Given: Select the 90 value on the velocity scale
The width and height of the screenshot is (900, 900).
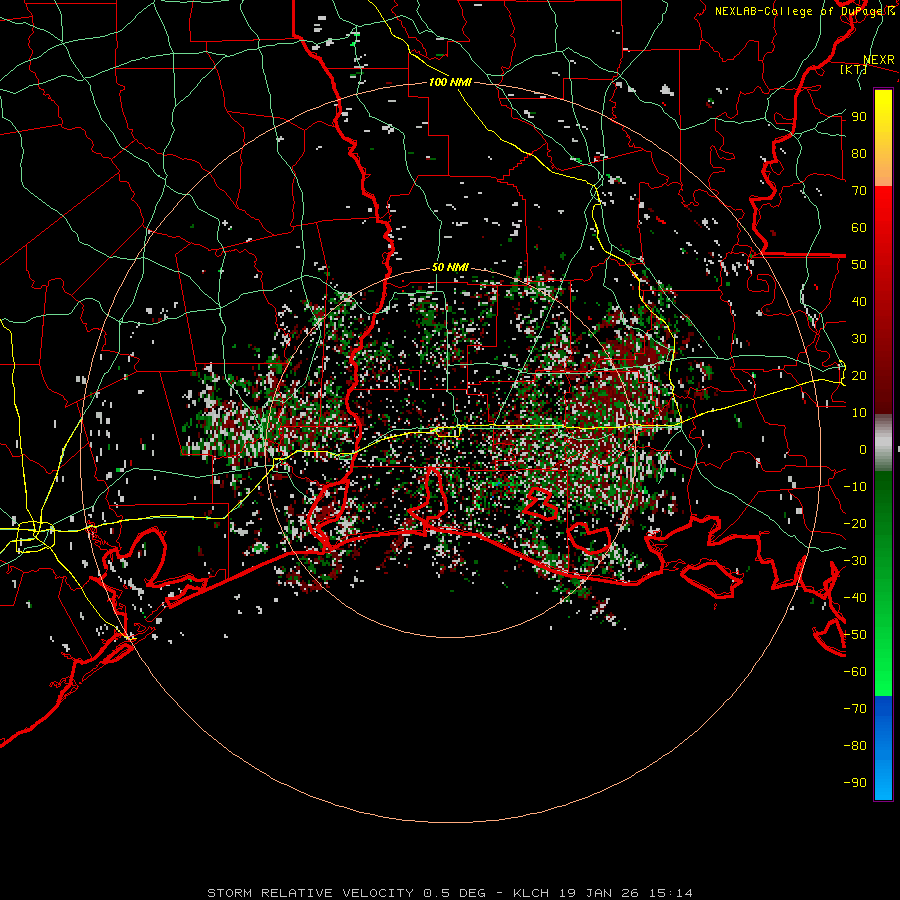Looking at the screenshot, I should [x=859, y=117].
